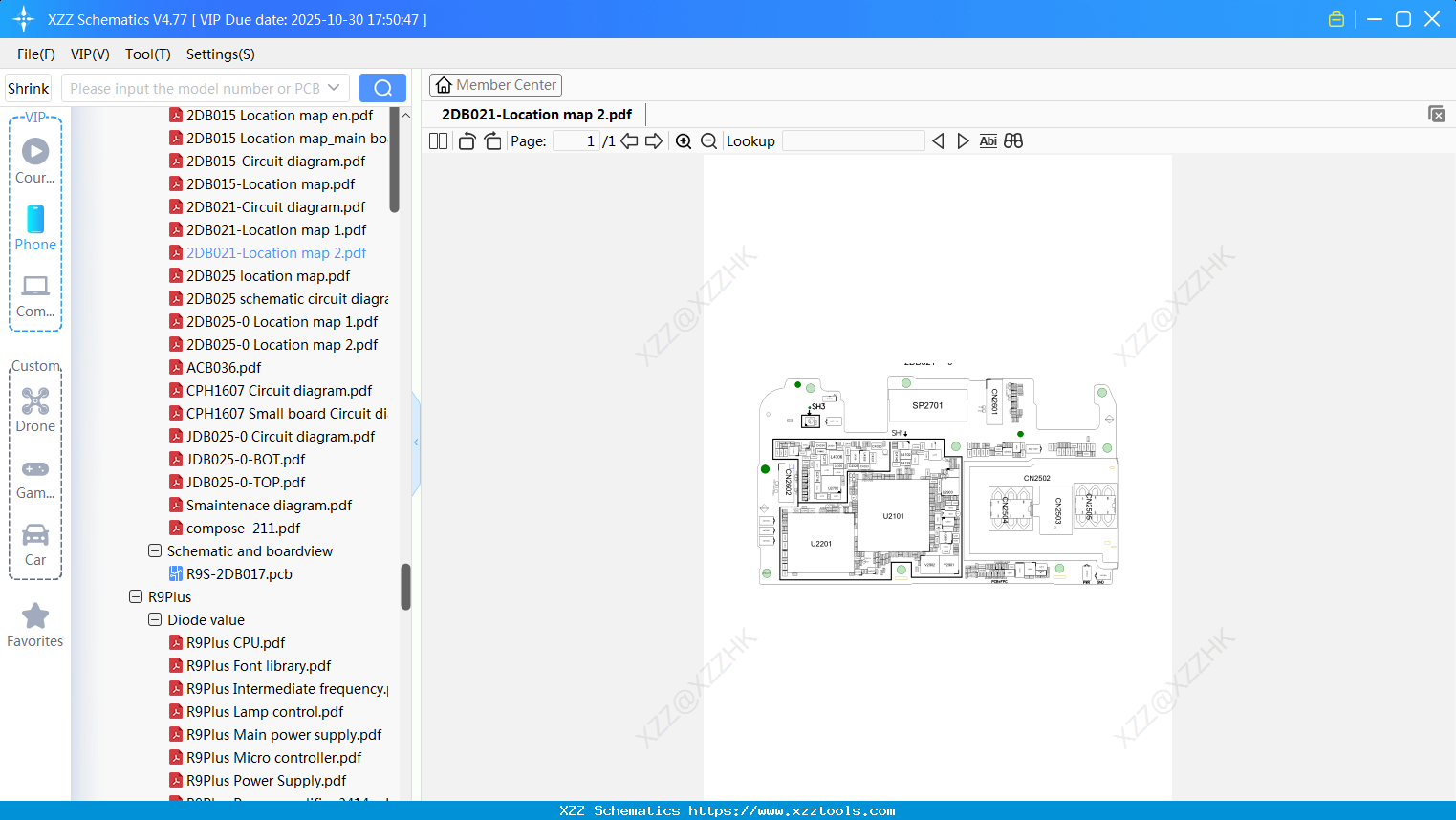Click the Member Center button
Image resolution: width=1456 pixels, height=820 pixels.
coord(495,84)
